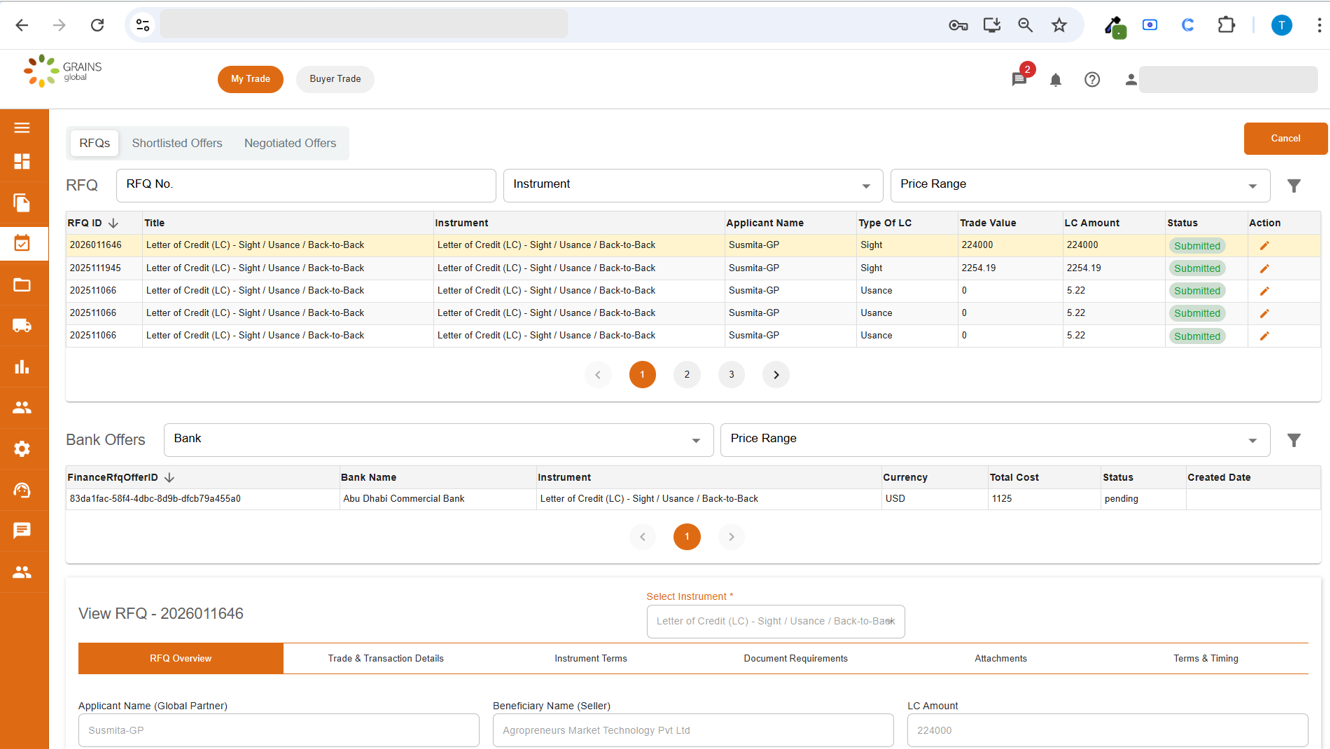Switch to Shortlisted Offers tab

point(177,143)
